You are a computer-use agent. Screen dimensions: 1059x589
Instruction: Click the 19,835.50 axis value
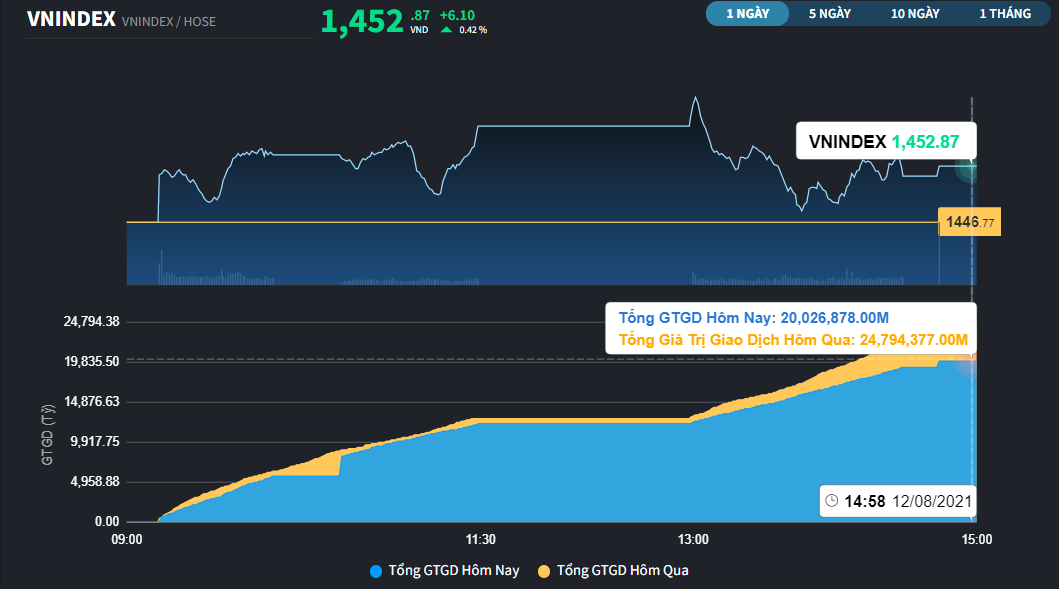click(91, 361)
